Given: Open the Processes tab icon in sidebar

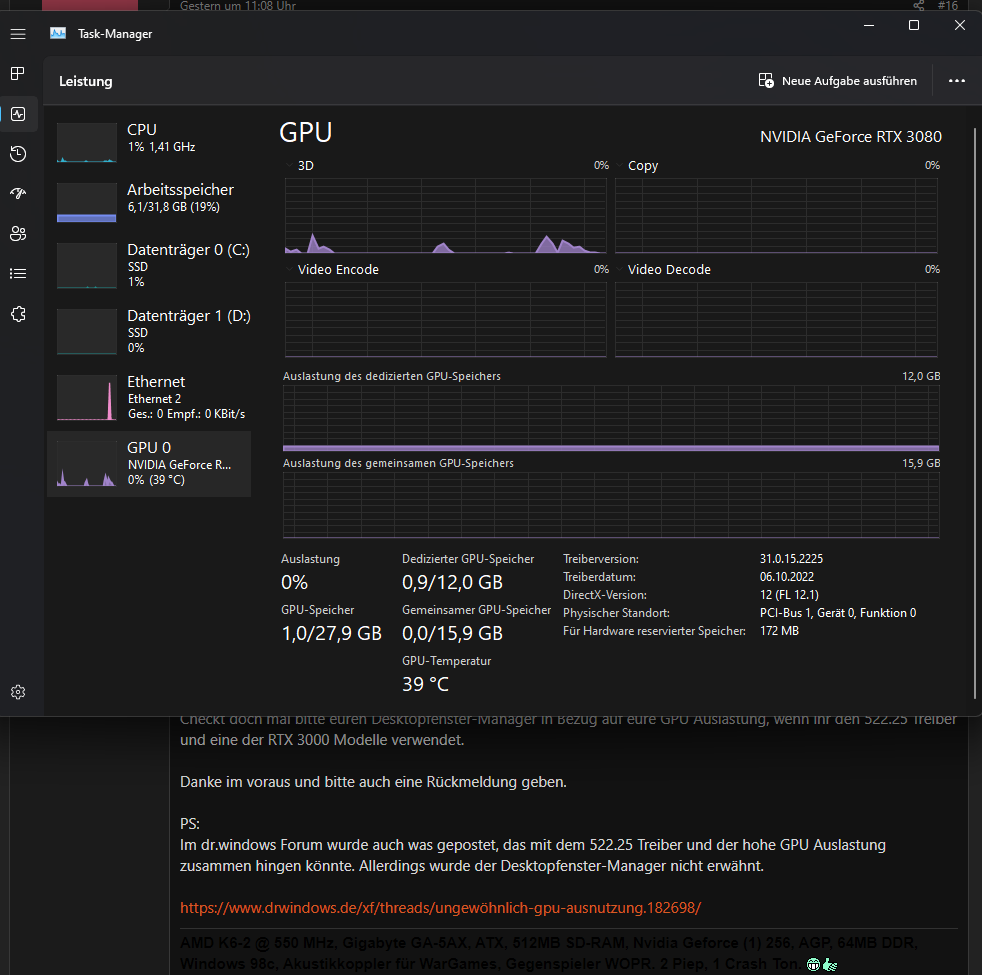Looking at the screenshot, I should [x=18, y=74].
